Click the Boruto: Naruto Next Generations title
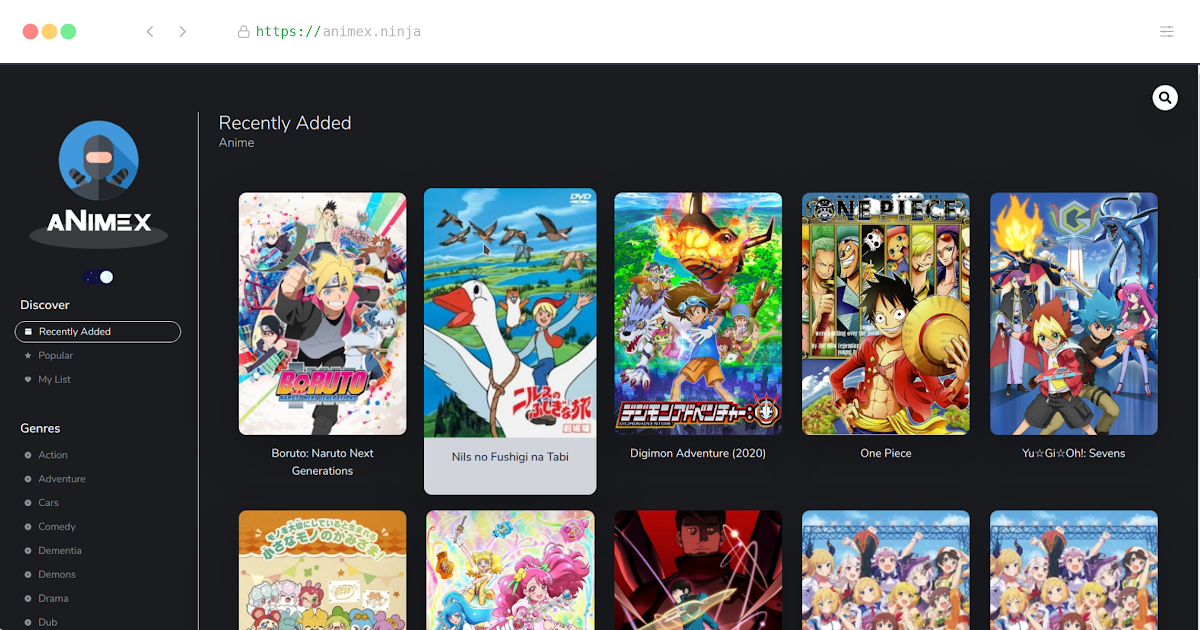Image resolution: width=1200 pixels, height=630 pixels. pyautogui.click(x=322, y=462)
